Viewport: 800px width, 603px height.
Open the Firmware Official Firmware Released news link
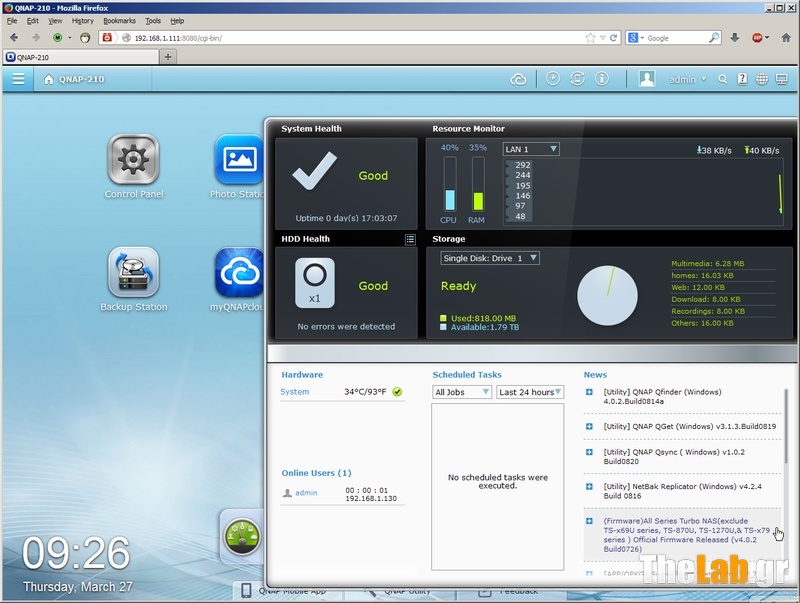click(687, 535)
